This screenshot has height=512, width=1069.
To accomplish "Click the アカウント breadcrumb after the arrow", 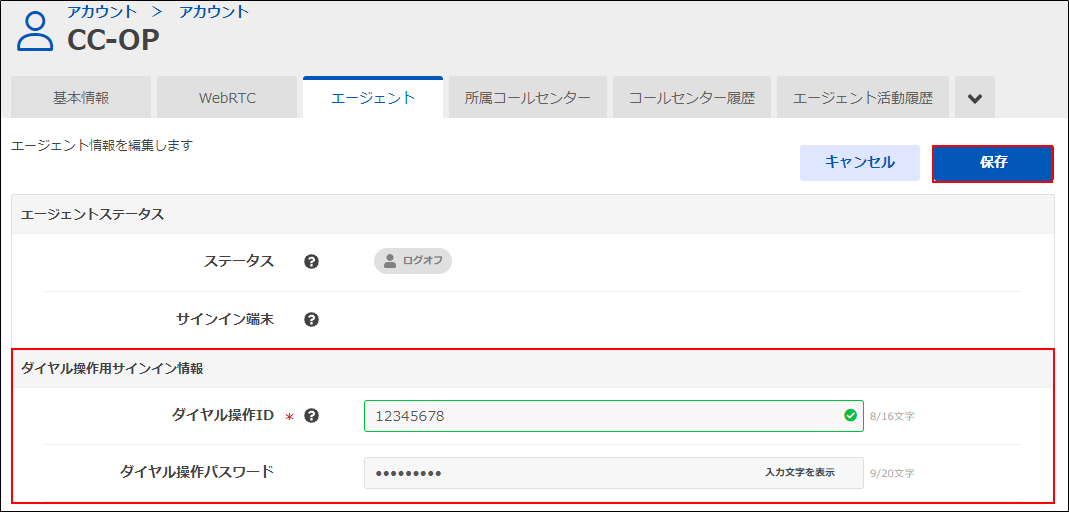I will point(214,12).
